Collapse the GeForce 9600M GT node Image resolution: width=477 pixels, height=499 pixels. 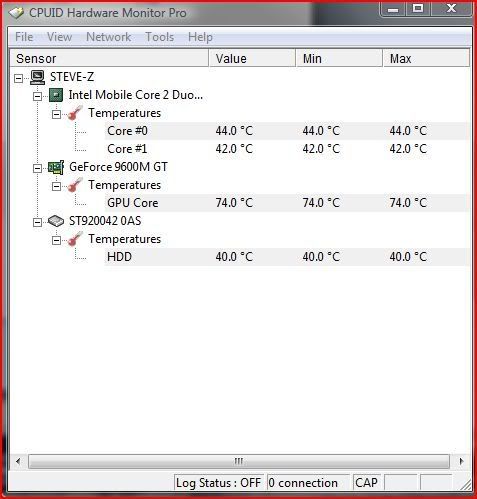[x=38, y=168]
